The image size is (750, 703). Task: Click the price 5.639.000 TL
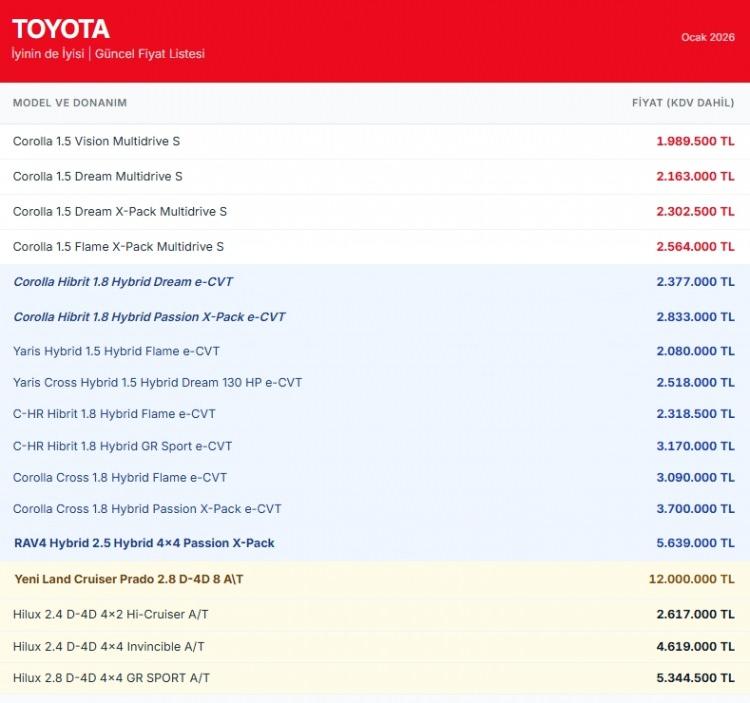[695, 543]
